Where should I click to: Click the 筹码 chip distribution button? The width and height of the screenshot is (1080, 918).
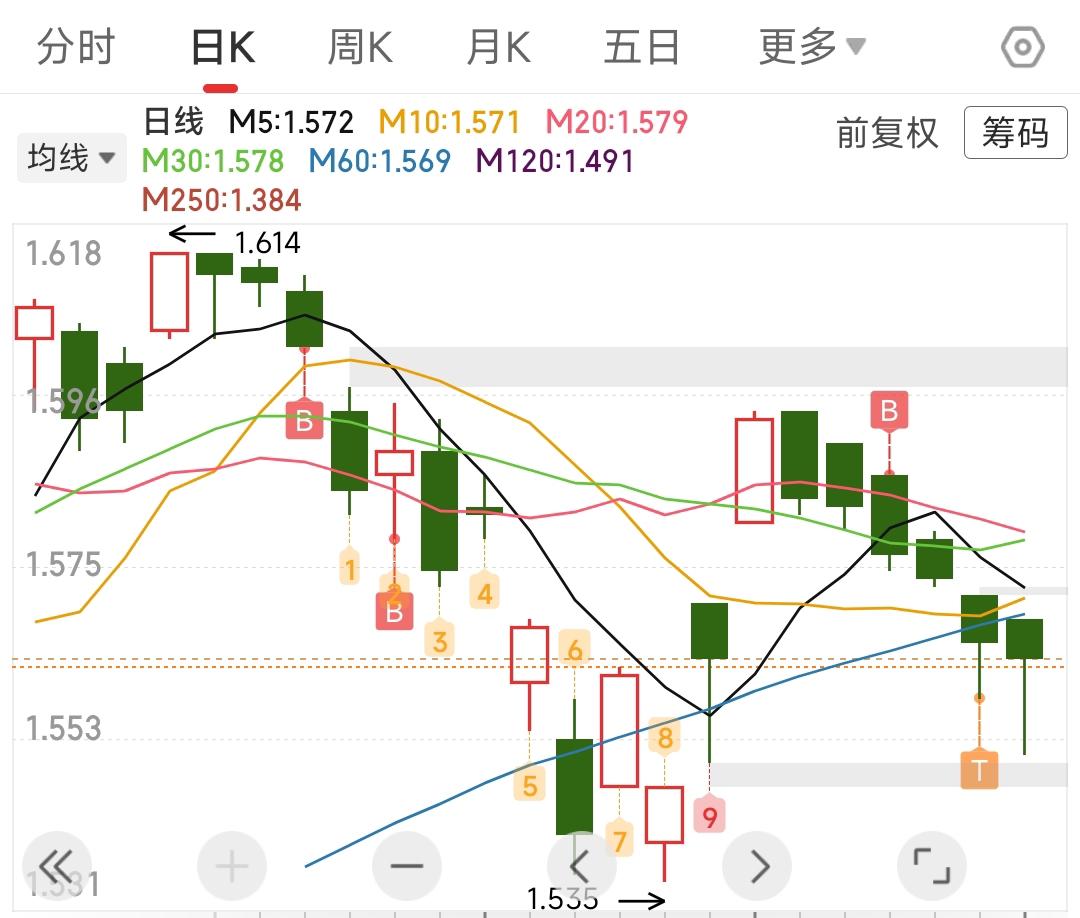click(1015, 133)
